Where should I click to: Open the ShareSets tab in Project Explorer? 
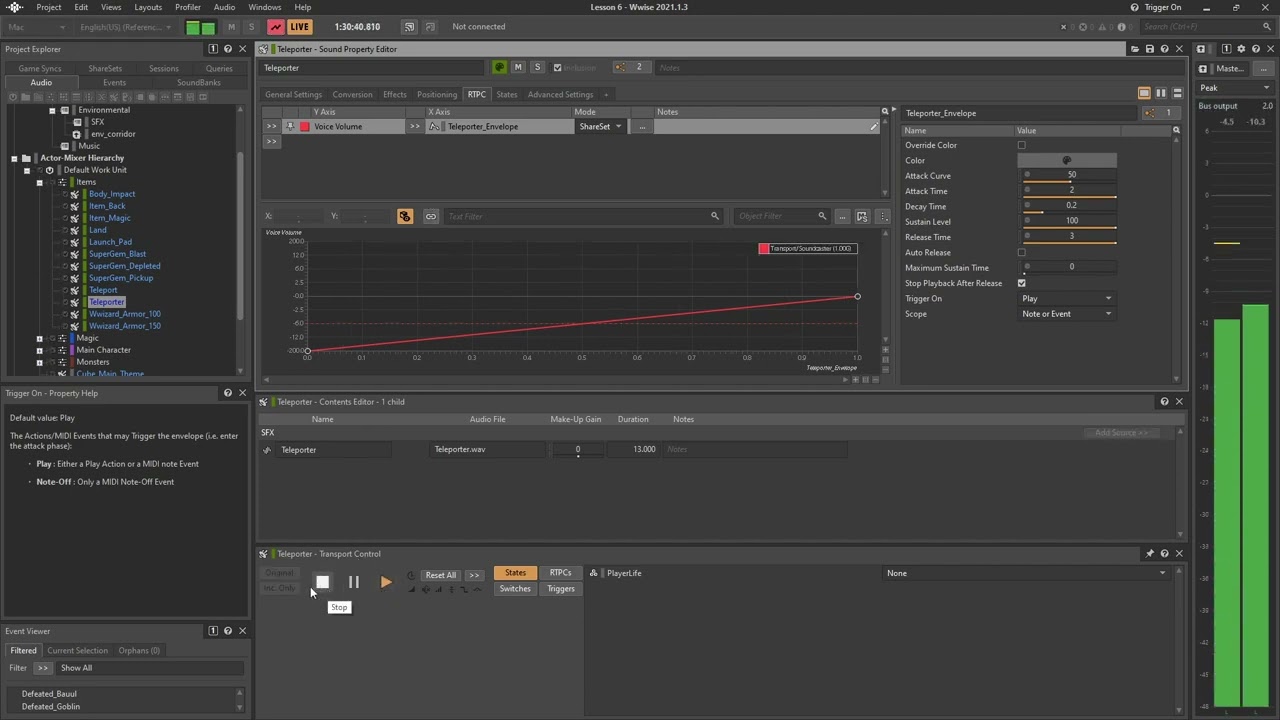105,69
